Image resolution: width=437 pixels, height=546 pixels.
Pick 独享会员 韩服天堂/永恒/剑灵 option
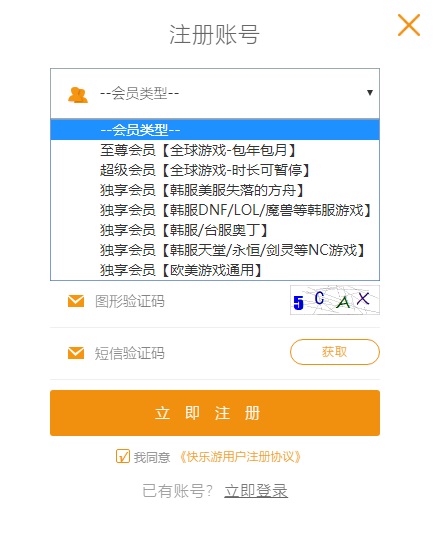click(215, 250)
